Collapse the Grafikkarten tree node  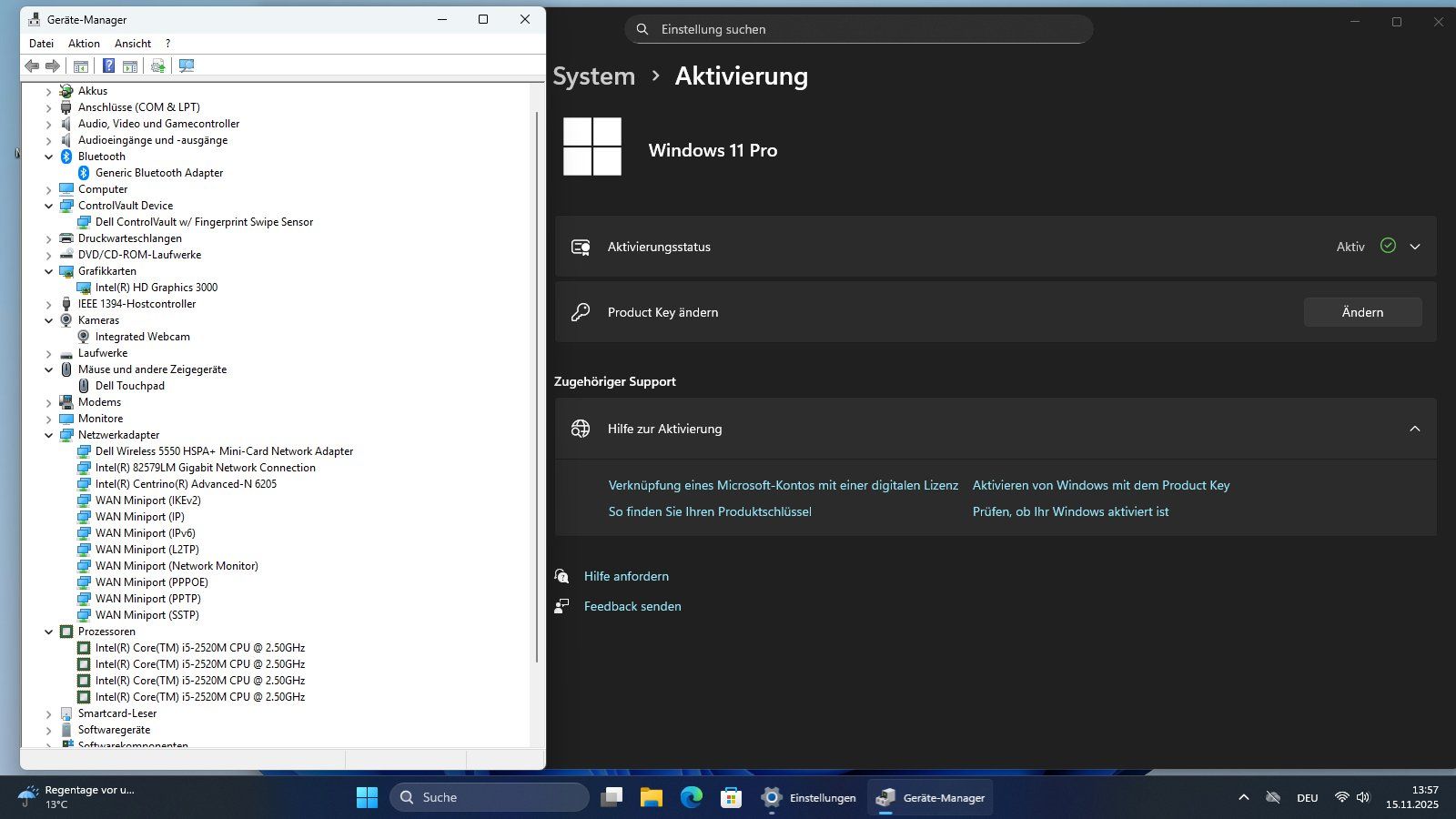49,271
